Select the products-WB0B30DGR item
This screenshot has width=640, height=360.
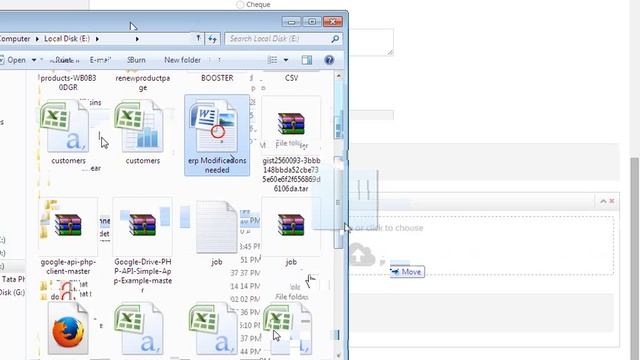pos(68,82)
